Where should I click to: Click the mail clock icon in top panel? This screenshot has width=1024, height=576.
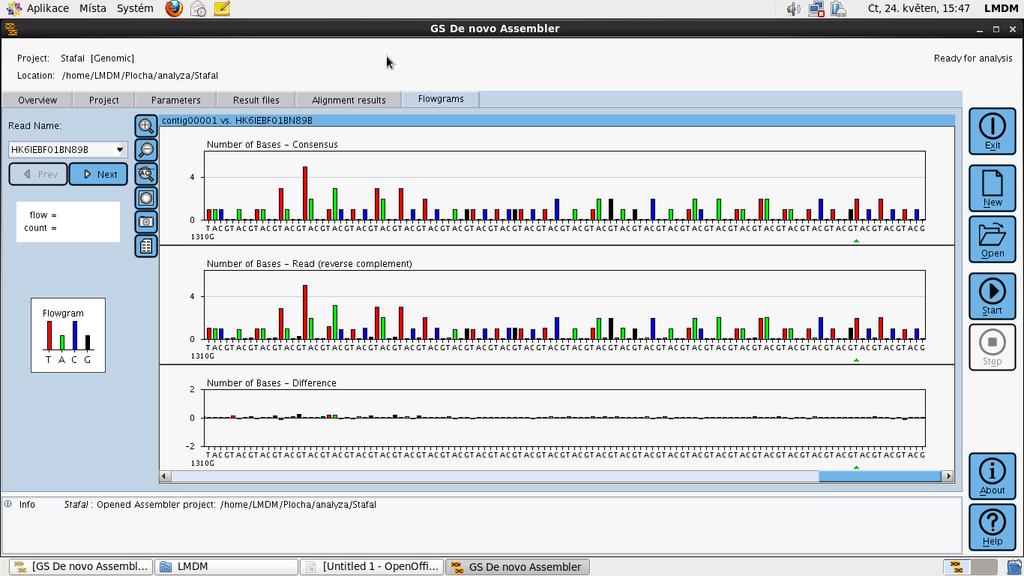click(x=198, y=8)
